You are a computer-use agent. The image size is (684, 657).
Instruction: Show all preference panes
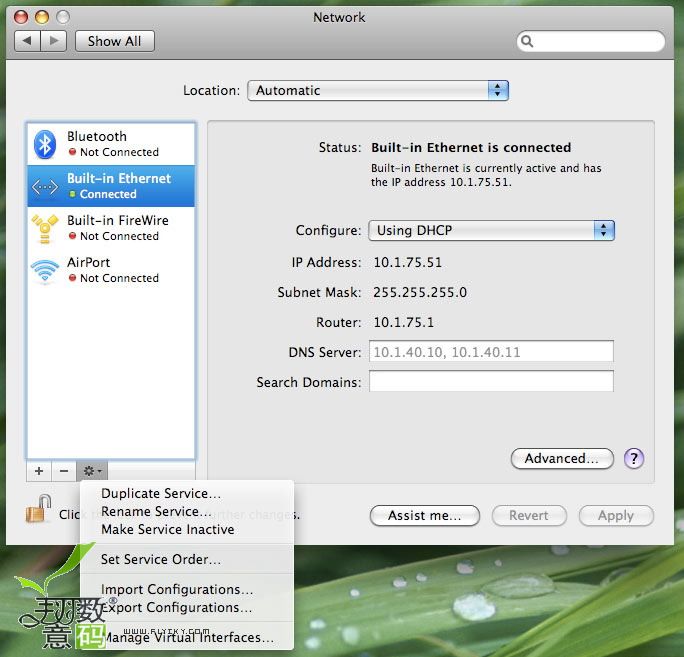click(115, 41)
